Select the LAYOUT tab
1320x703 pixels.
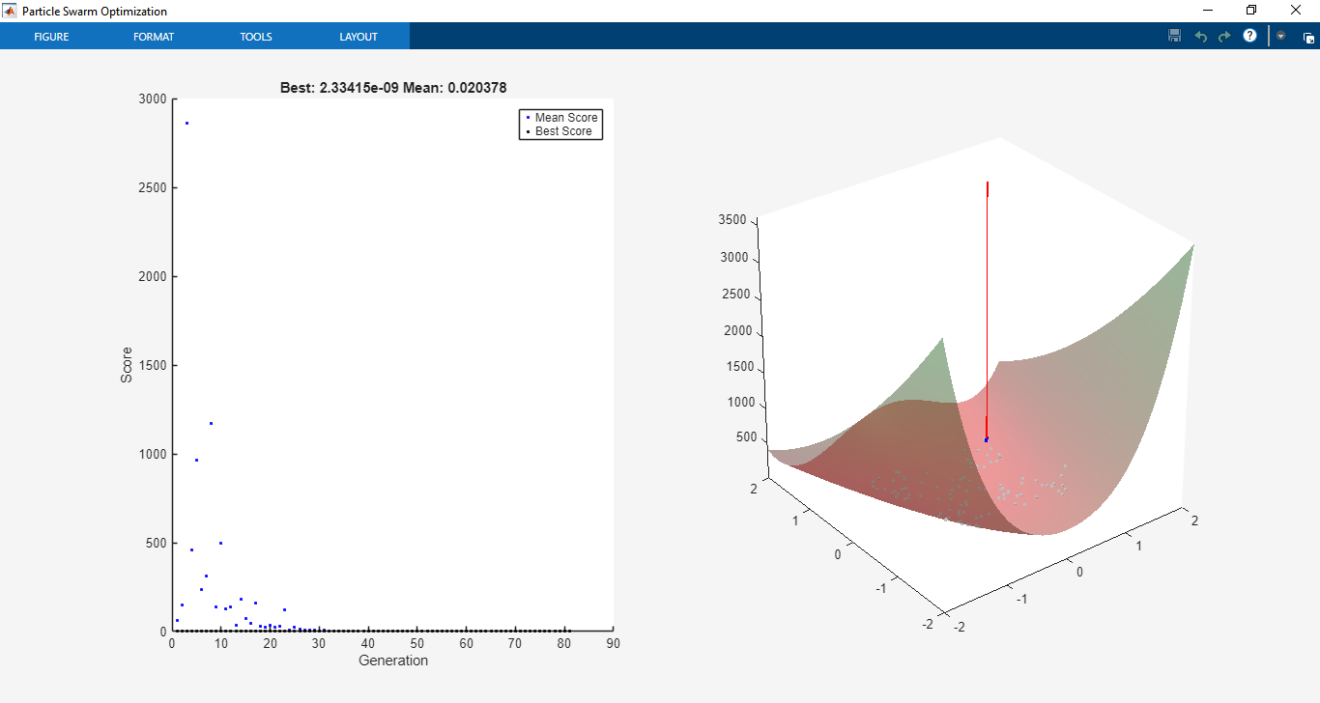pyautogui.click(x=358, y=36)
